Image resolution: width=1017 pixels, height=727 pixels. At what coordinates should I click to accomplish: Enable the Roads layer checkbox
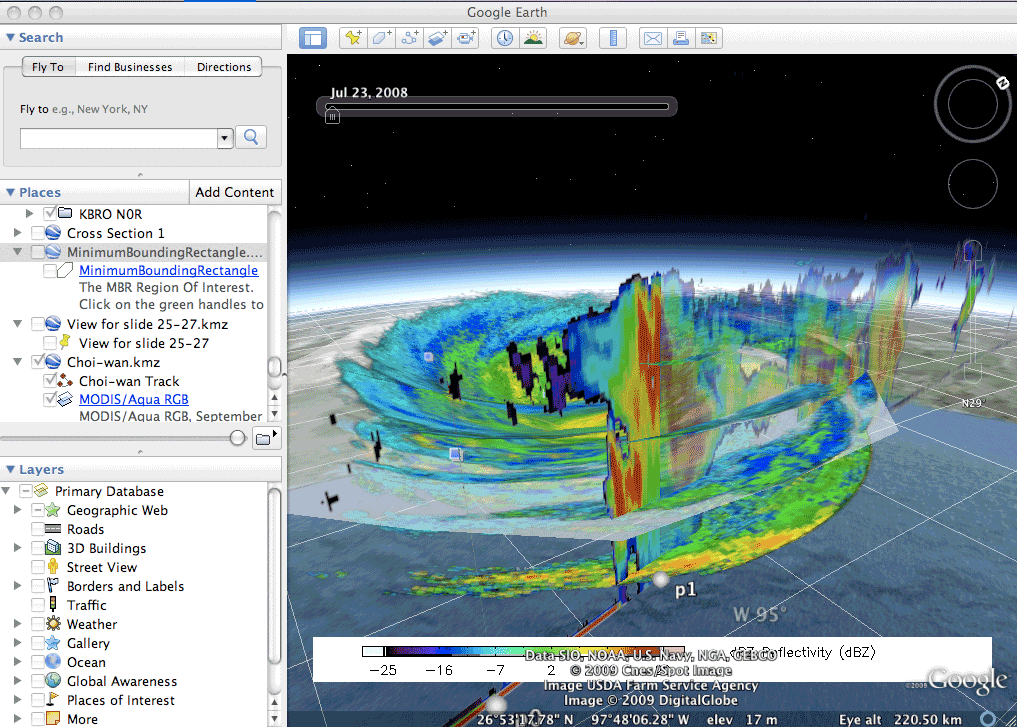click(39, 529)
